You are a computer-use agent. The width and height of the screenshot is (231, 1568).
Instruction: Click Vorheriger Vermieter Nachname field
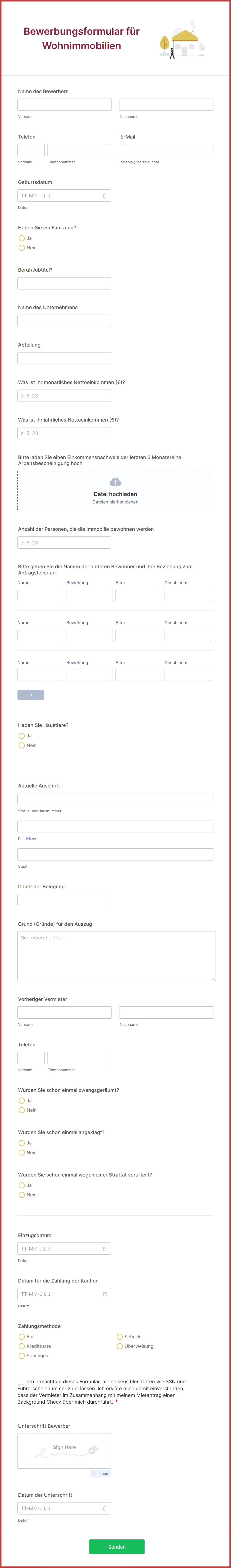click(166, 1012)
